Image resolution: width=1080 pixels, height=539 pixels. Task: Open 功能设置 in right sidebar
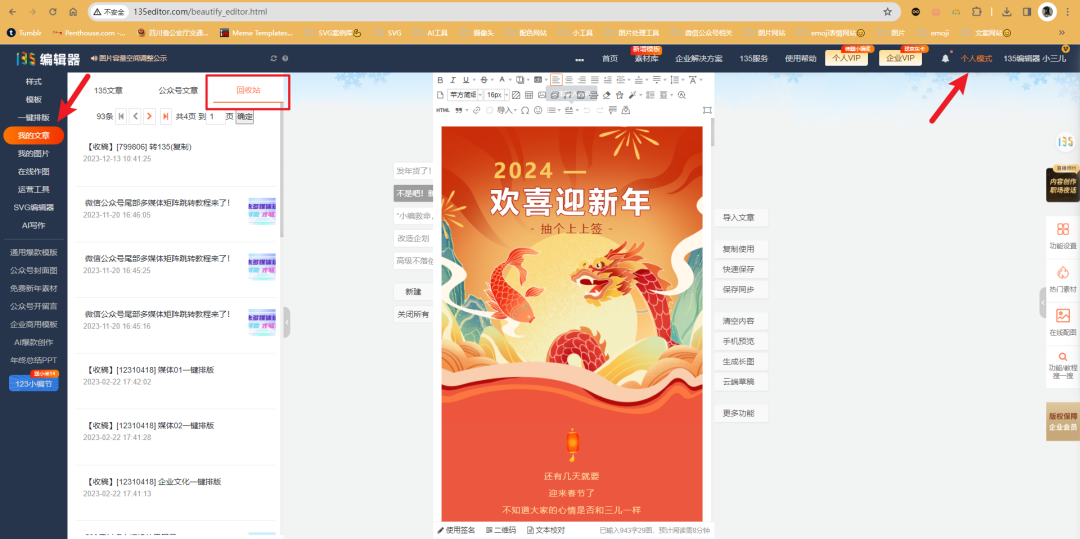[1062, 236]
